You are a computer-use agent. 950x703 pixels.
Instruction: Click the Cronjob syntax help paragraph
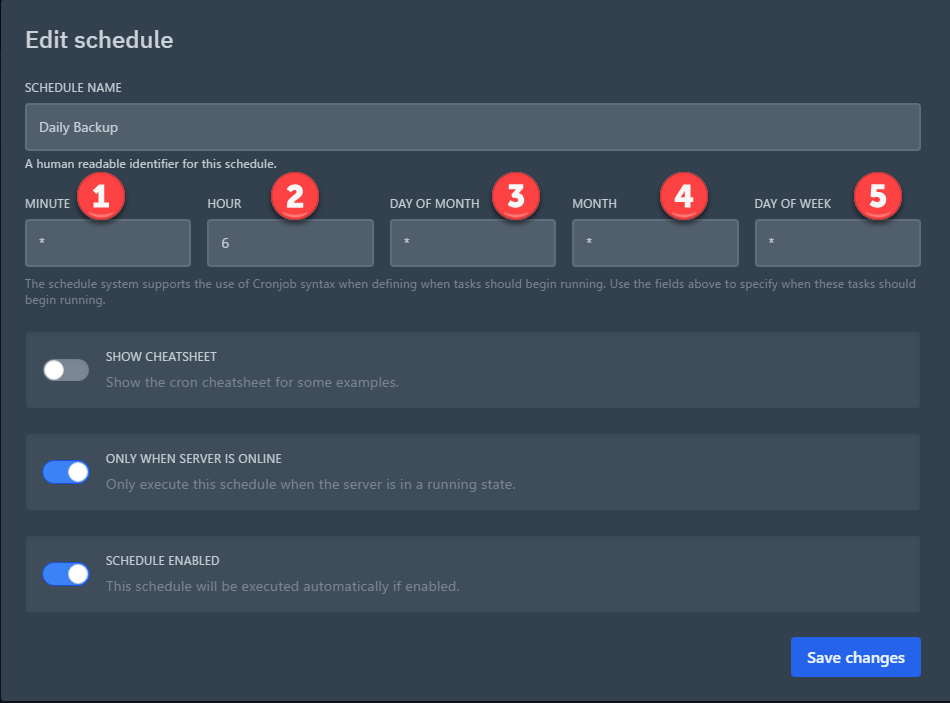pos(470,292)
